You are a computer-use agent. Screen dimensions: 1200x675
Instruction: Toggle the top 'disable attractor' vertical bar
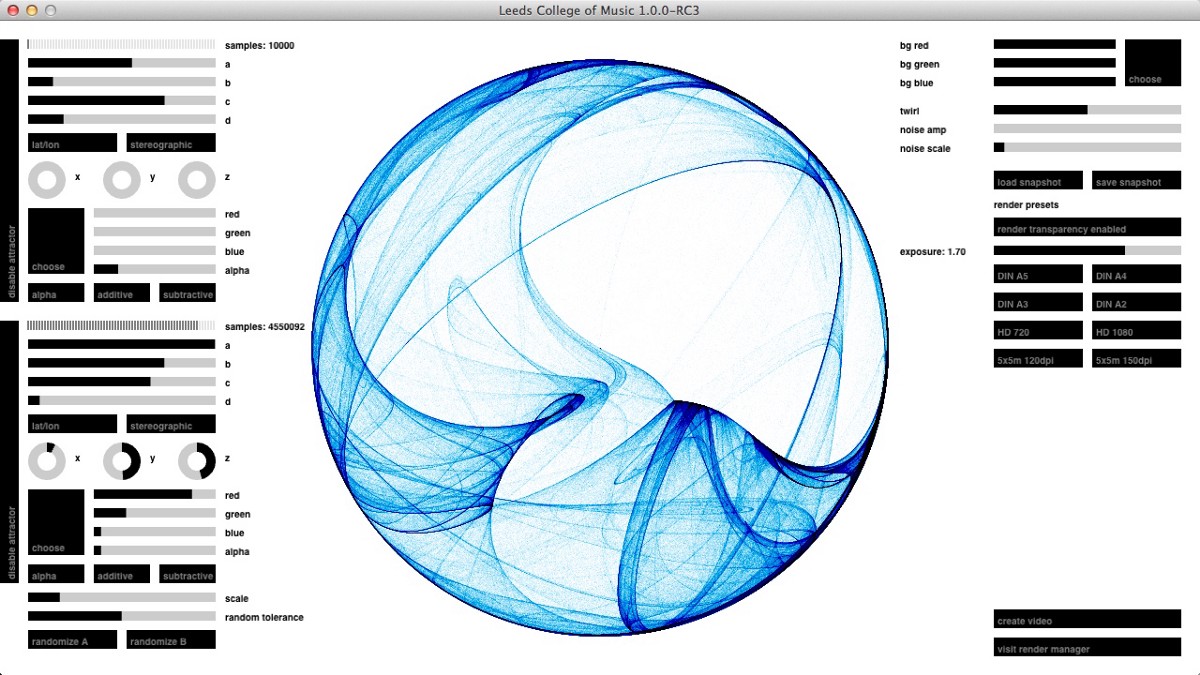click(x=10, y=170)
